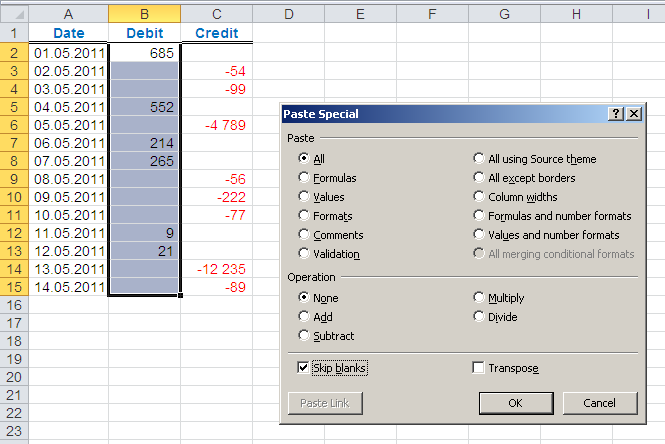Viewport: 665px width, 444px height.
Task: Select Formats radio option
Action: click(304, 216)
